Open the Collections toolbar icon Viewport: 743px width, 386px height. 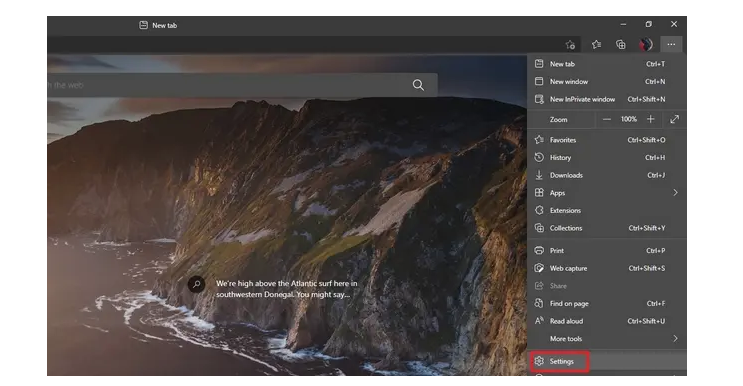click(621, 45)
